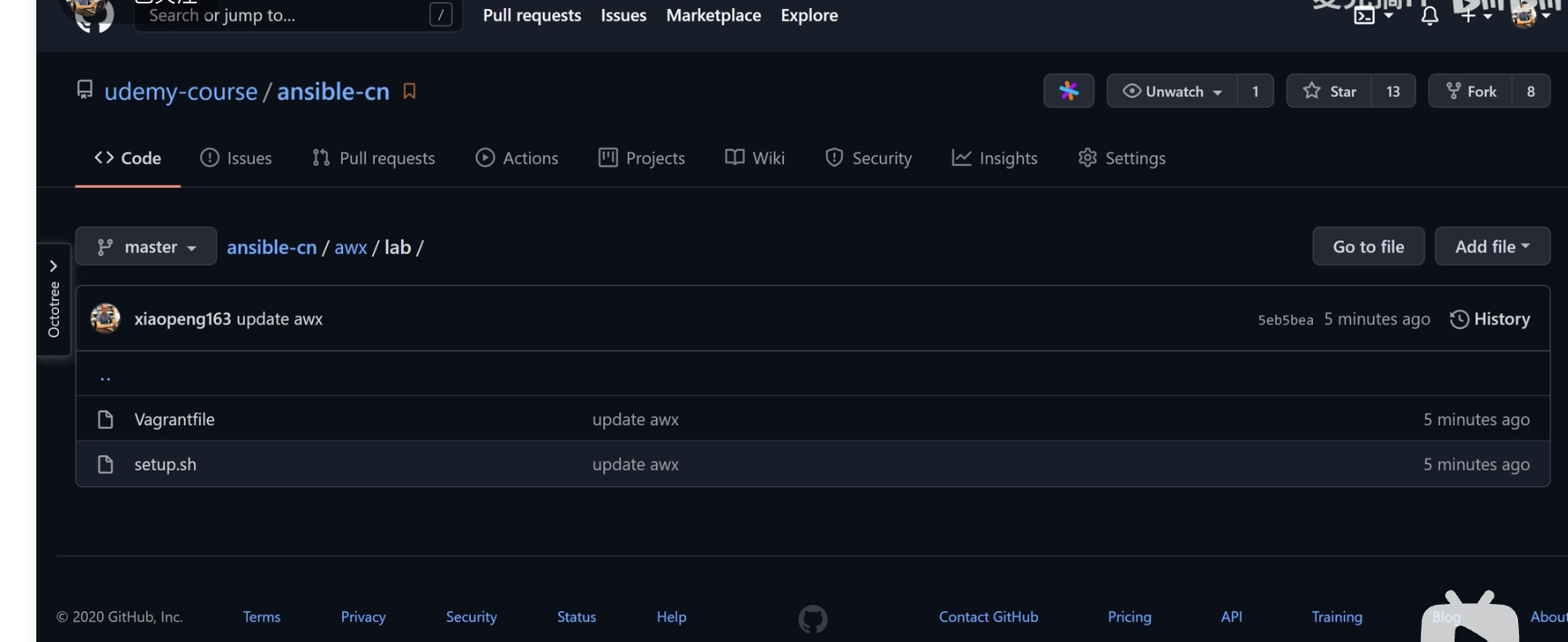Click the slash shortcut key in search box

pyautogui.click(x=440, y=15)
